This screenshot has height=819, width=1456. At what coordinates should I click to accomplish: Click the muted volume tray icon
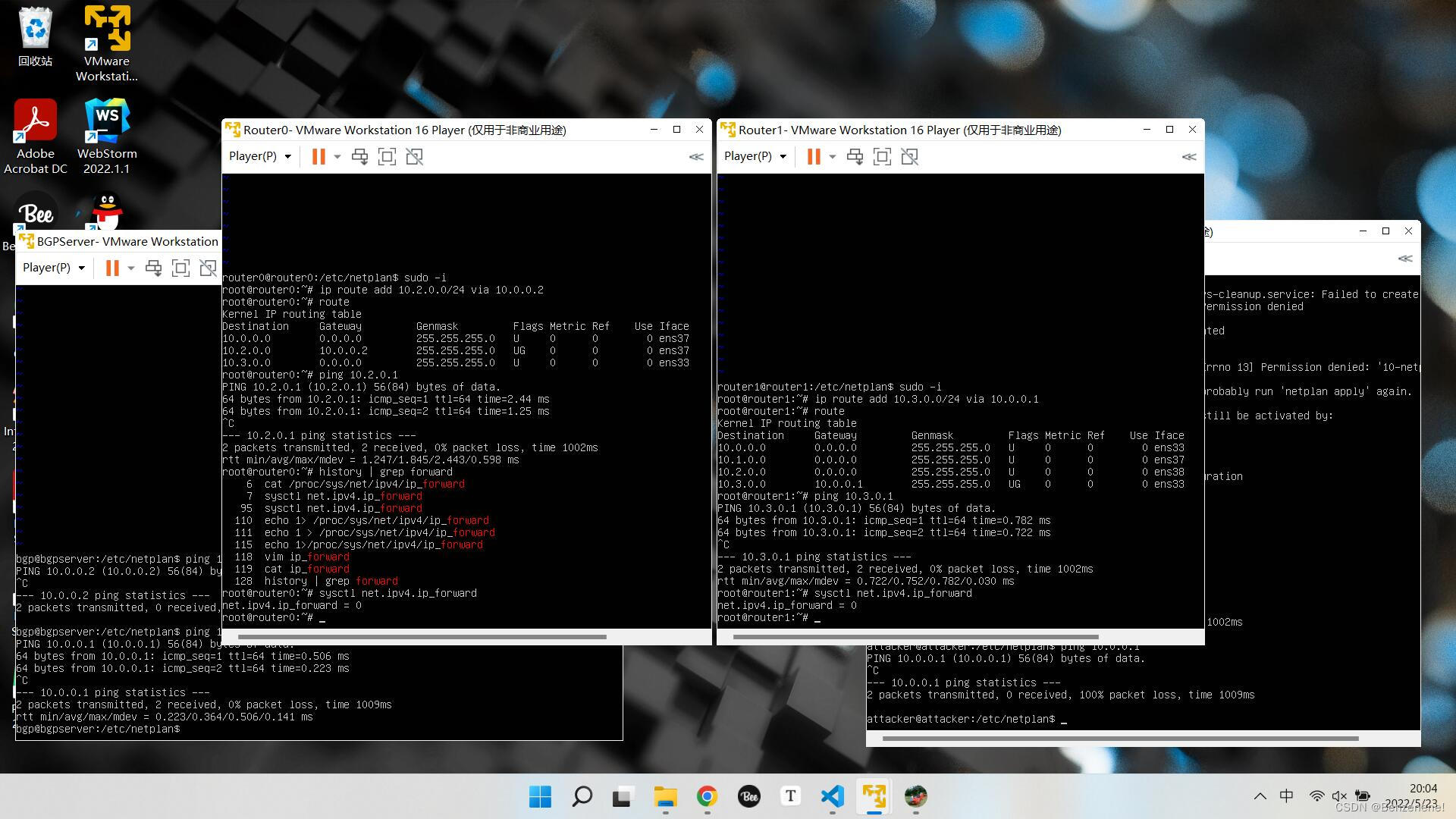click(x=1339, y=796)
